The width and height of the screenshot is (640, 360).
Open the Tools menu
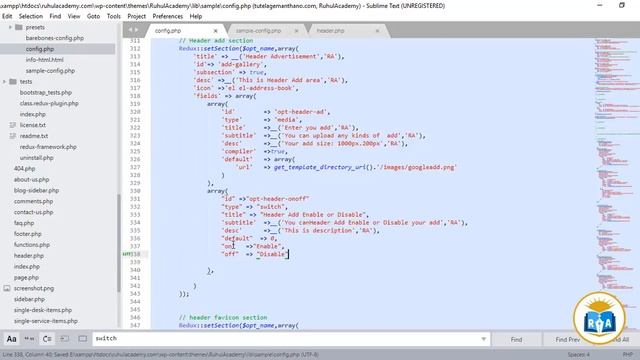click(x=113, y=16)
